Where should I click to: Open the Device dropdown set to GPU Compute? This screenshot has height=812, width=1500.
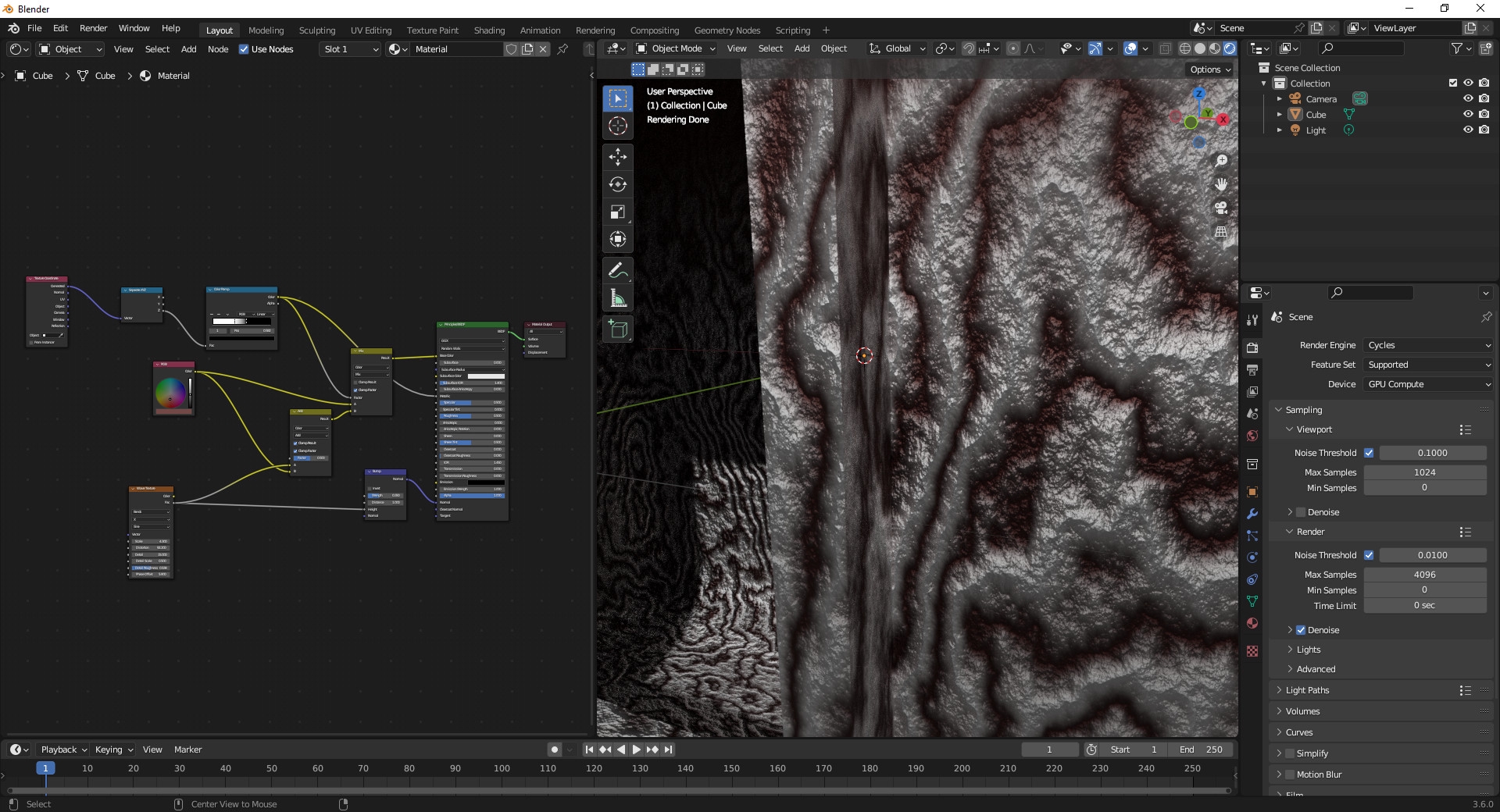coord(1428,384)
